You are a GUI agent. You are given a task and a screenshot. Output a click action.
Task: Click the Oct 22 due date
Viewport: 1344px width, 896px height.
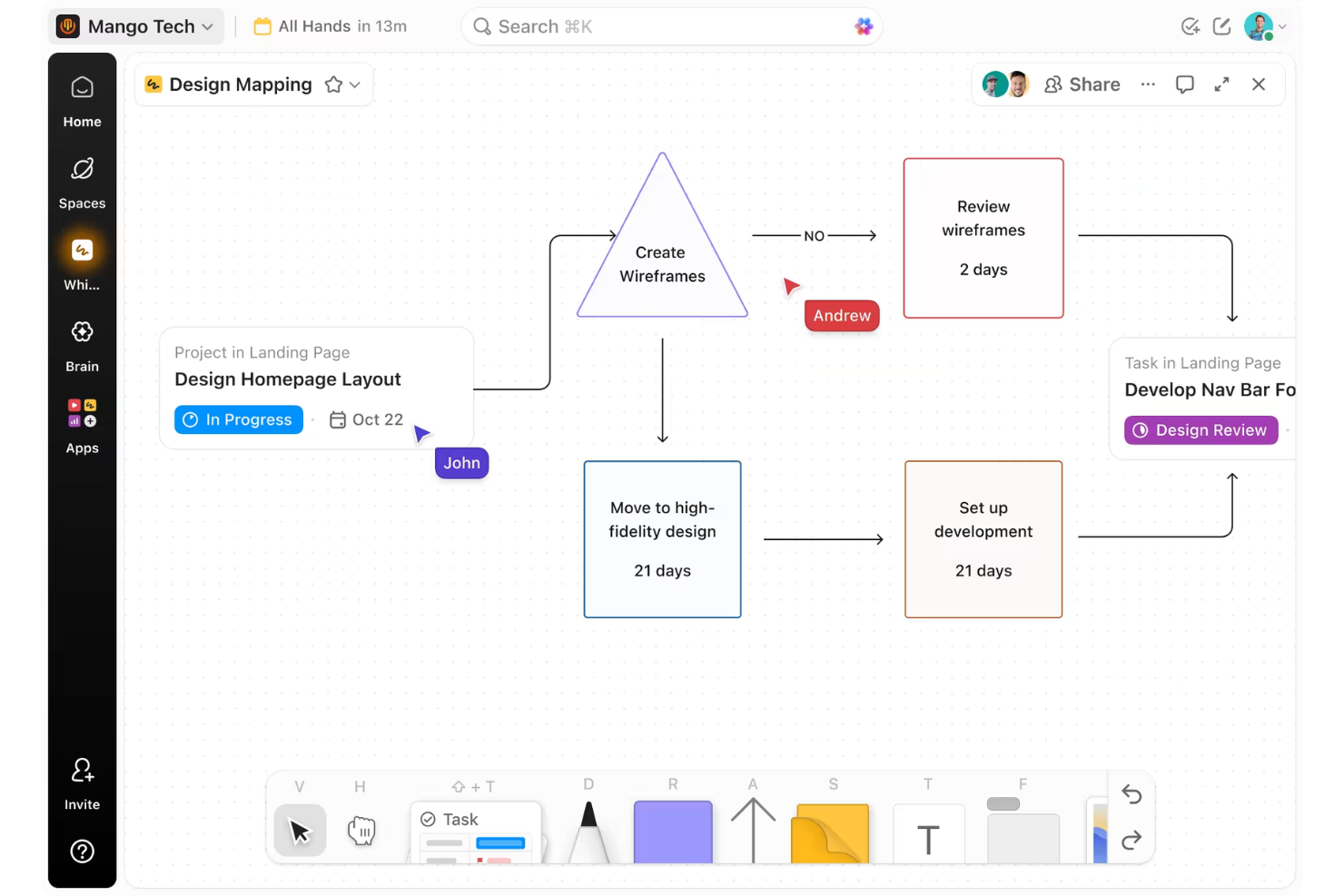(x=366, y=419)
